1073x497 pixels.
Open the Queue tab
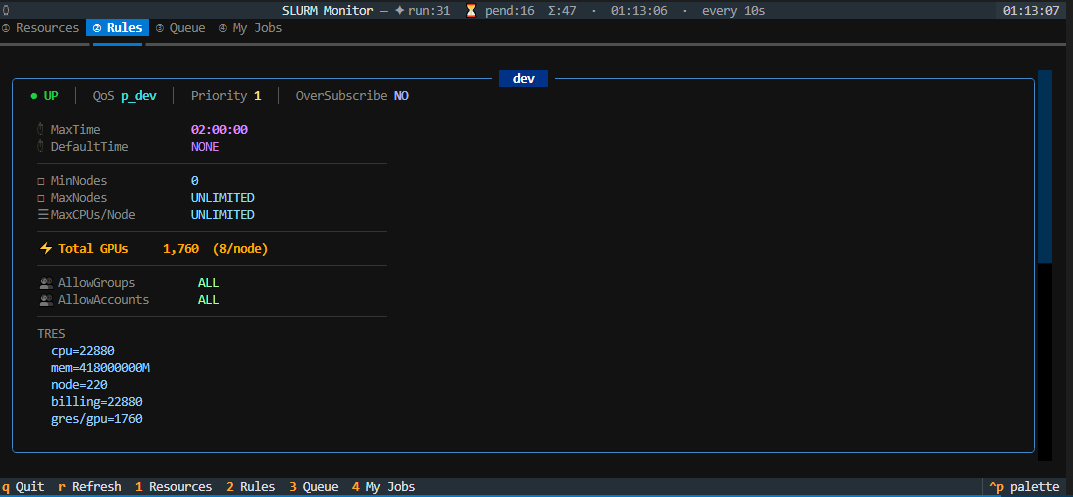point(181,28)
